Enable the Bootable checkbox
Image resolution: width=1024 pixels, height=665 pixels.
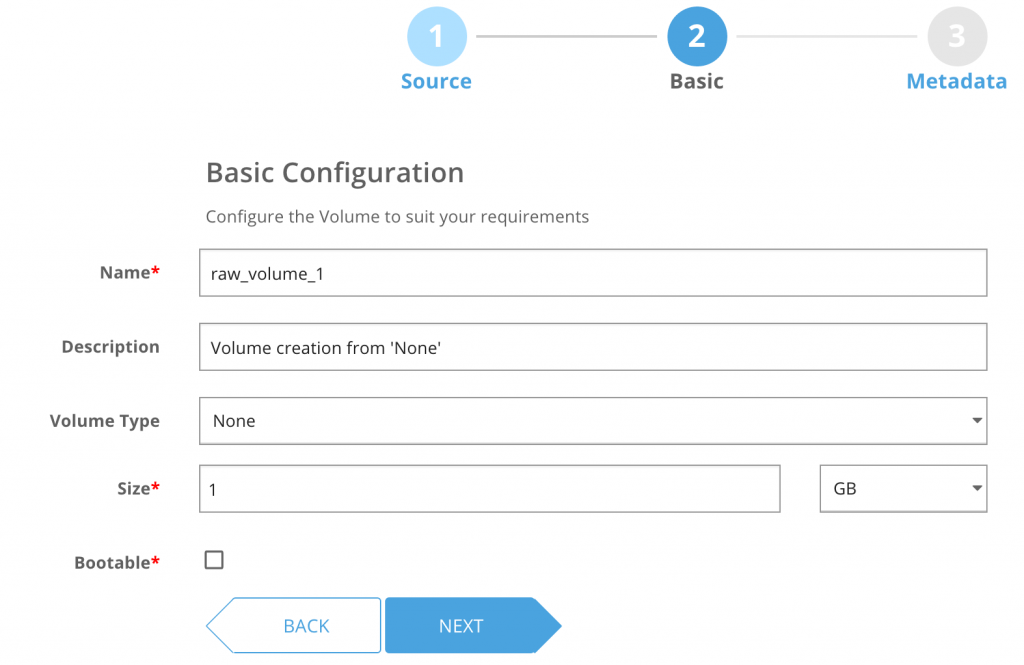[214, 560]
